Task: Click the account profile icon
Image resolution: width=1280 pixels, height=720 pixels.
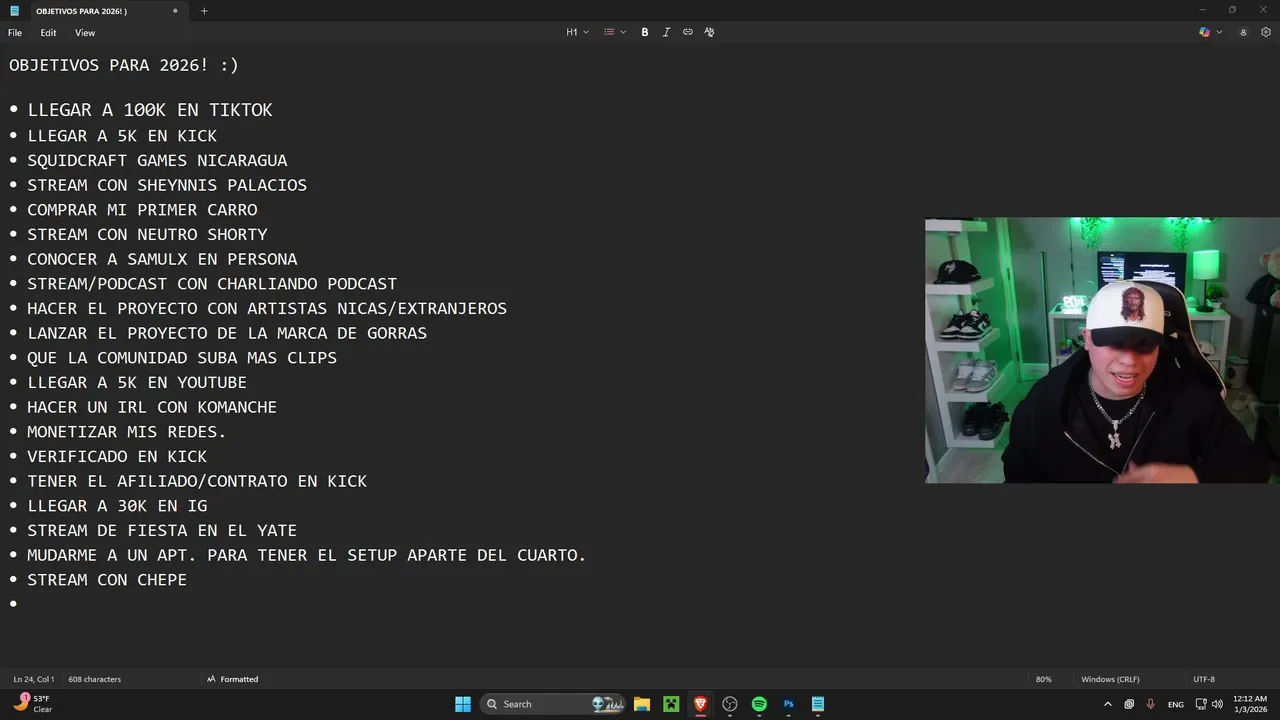Action: (1243, 32)
